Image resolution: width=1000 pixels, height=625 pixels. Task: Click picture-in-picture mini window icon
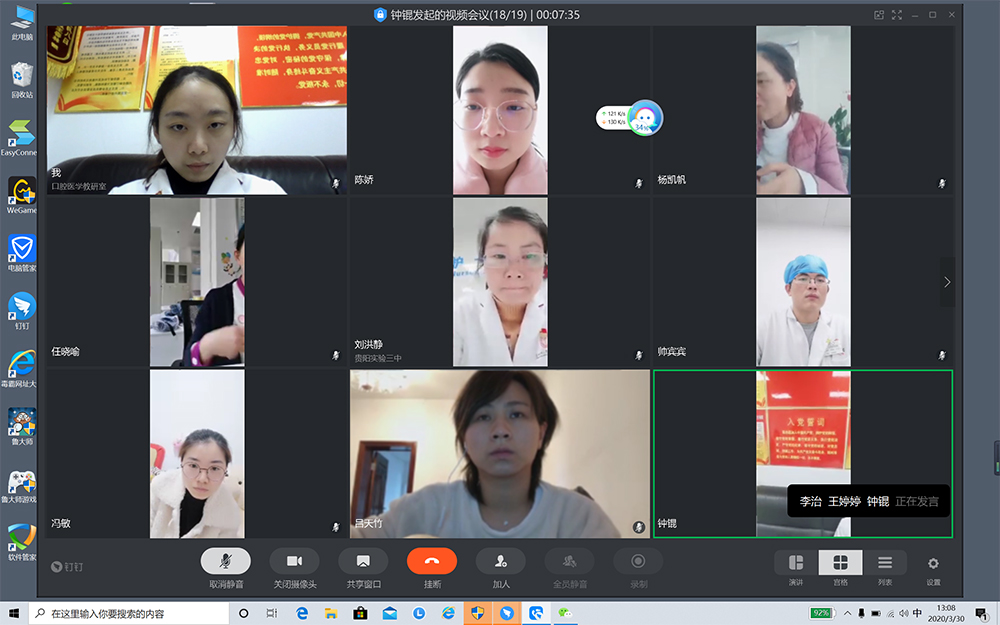[x=879, y=15]
